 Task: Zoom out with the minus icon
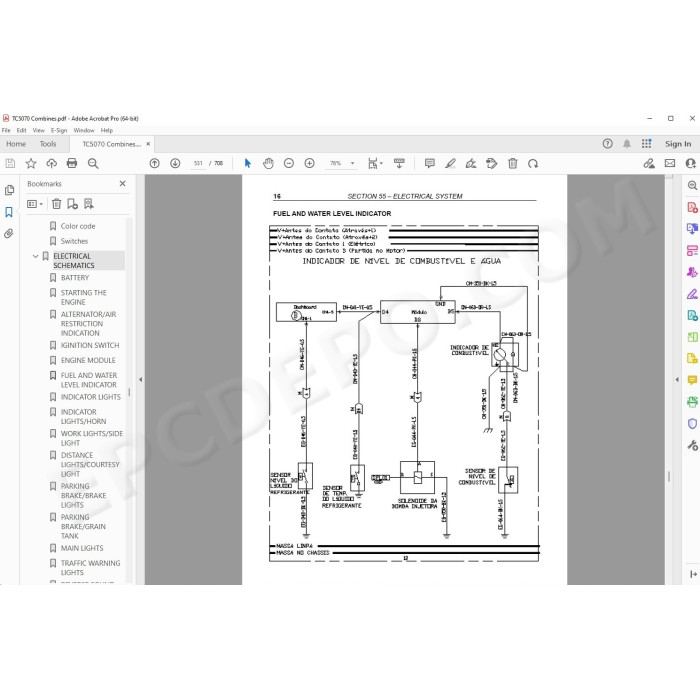tap(289, 163)
